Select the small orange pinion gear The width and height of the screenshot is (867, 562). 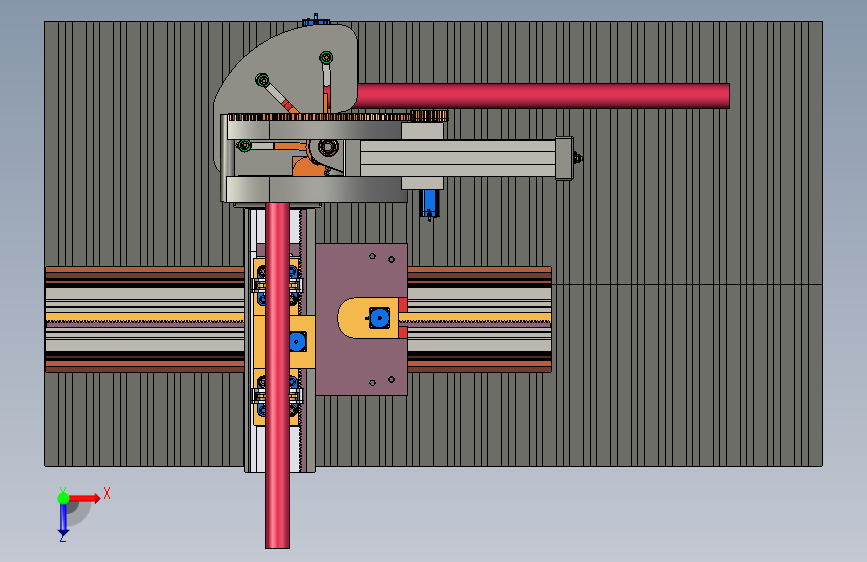click(430, 116)
